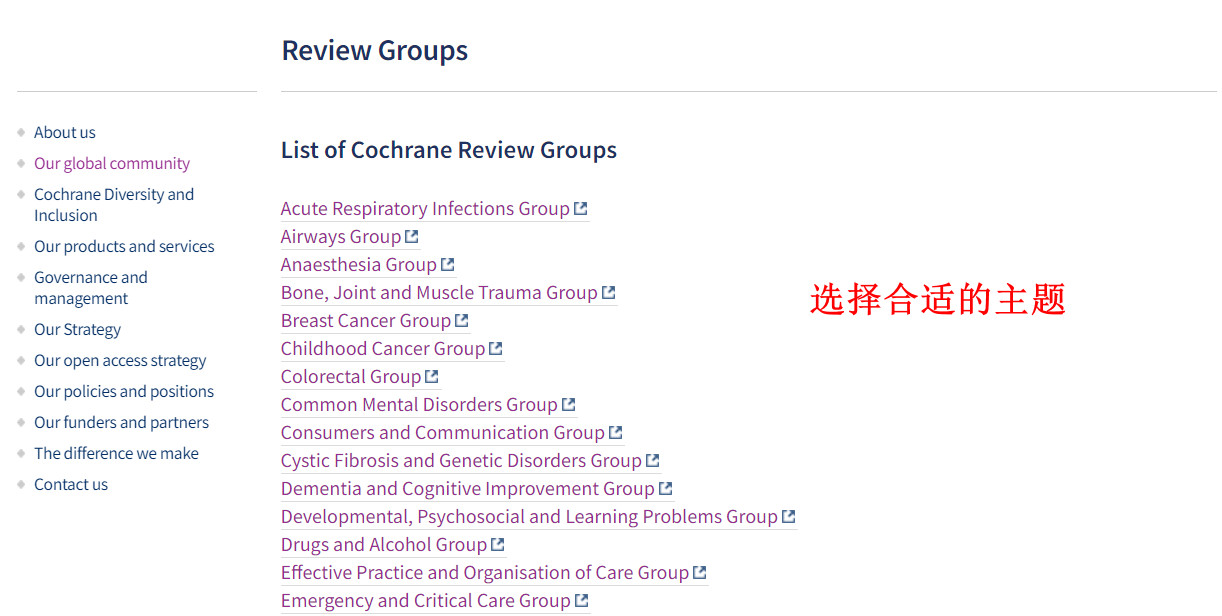
Task: Open the Common Mental Disorders Group link
Action: 419,405
